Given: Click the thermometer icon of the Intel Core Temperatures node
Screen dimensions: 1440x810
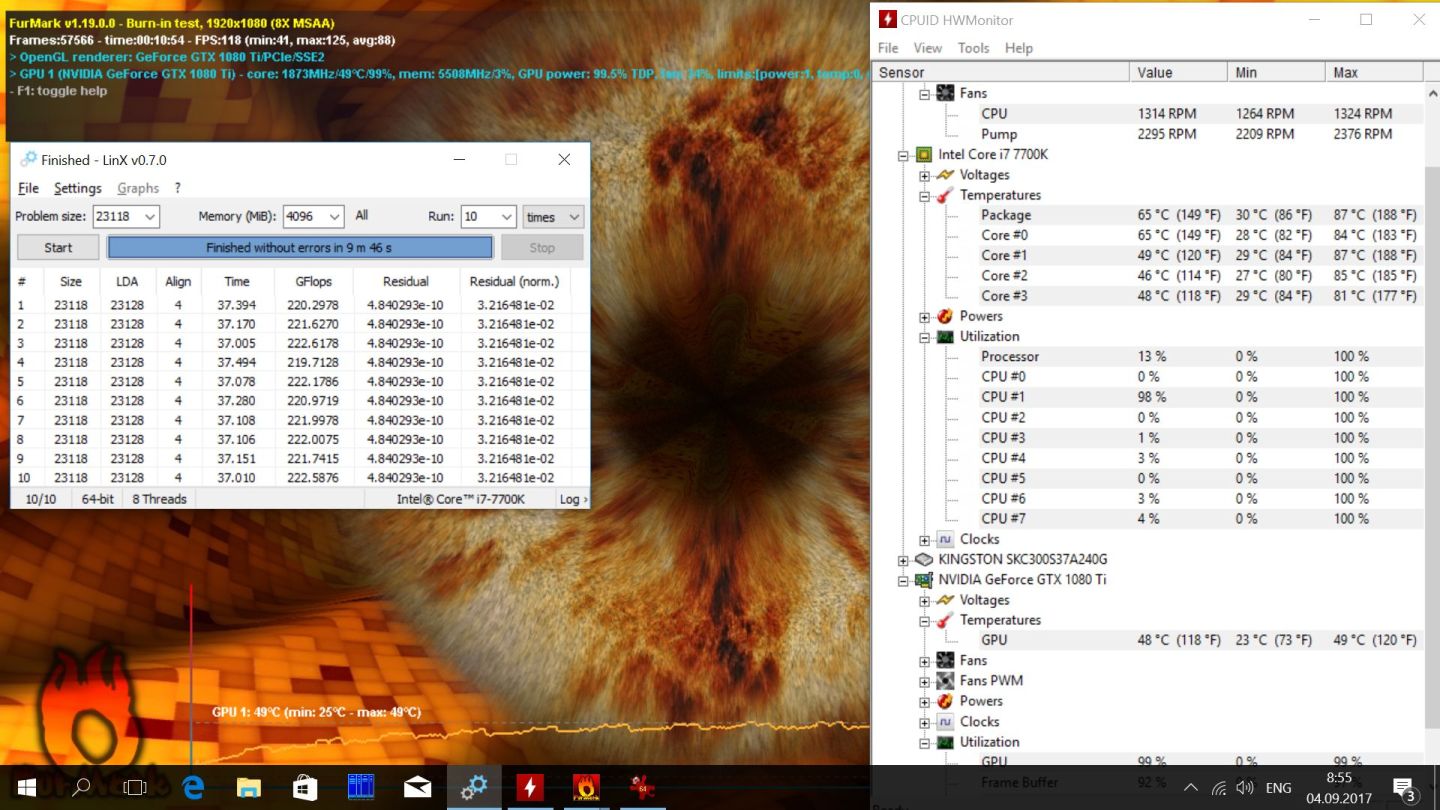Looking at the screenshot, I should point(945,195).
